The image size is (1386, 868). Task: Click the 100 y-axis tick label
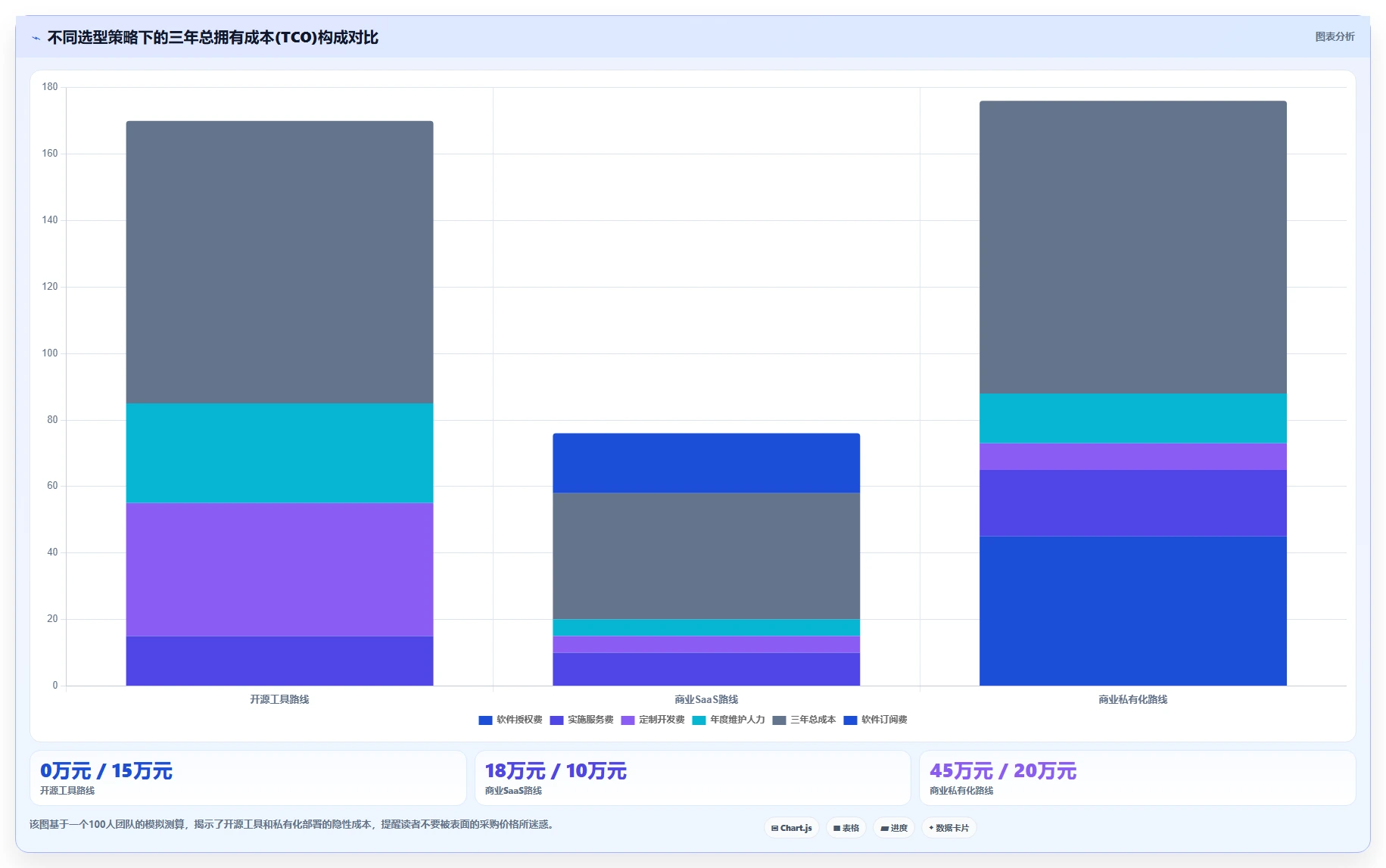[x=50, y=353]
